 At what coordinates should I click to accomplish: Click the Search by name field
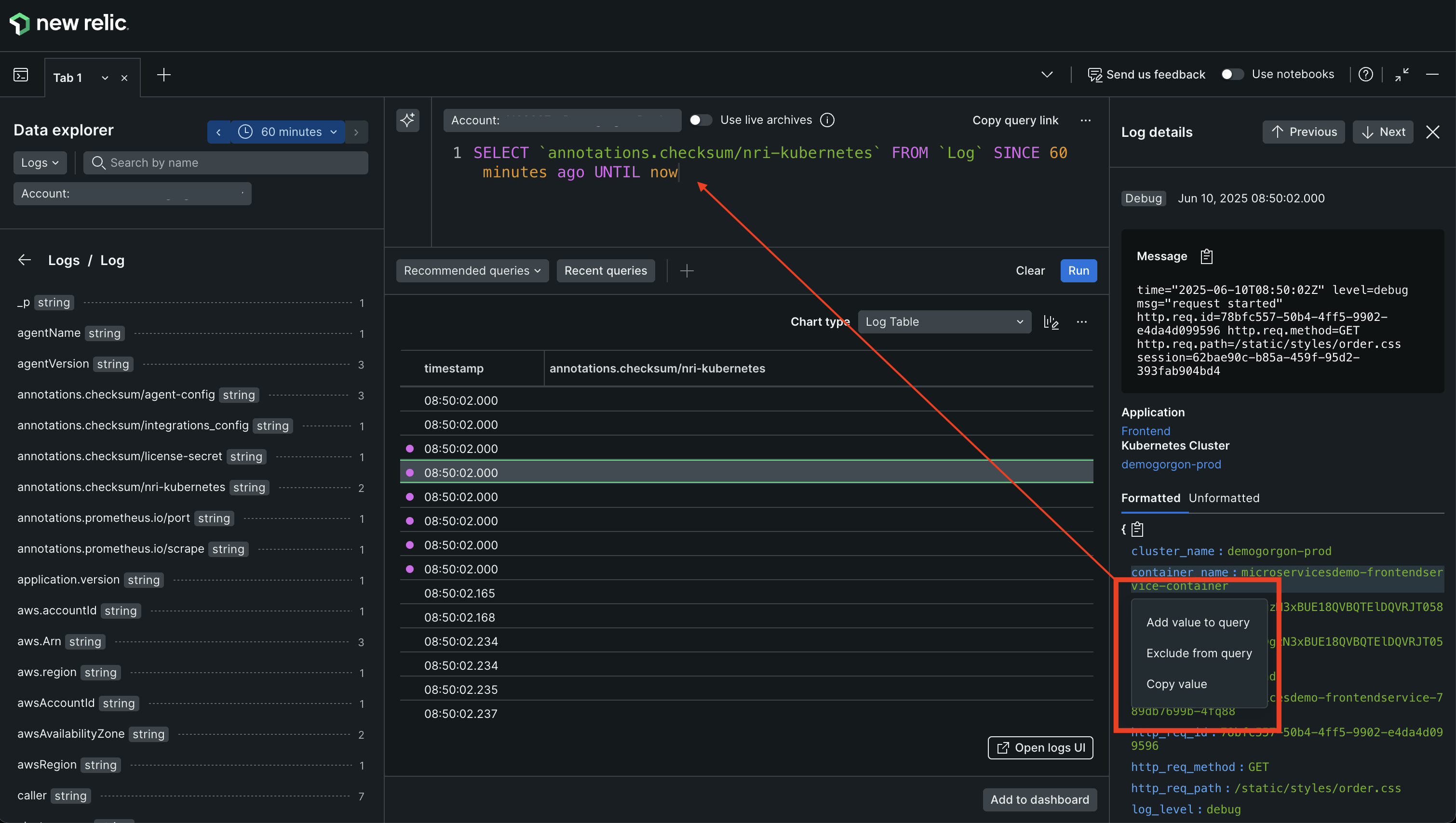coord(226,163)
